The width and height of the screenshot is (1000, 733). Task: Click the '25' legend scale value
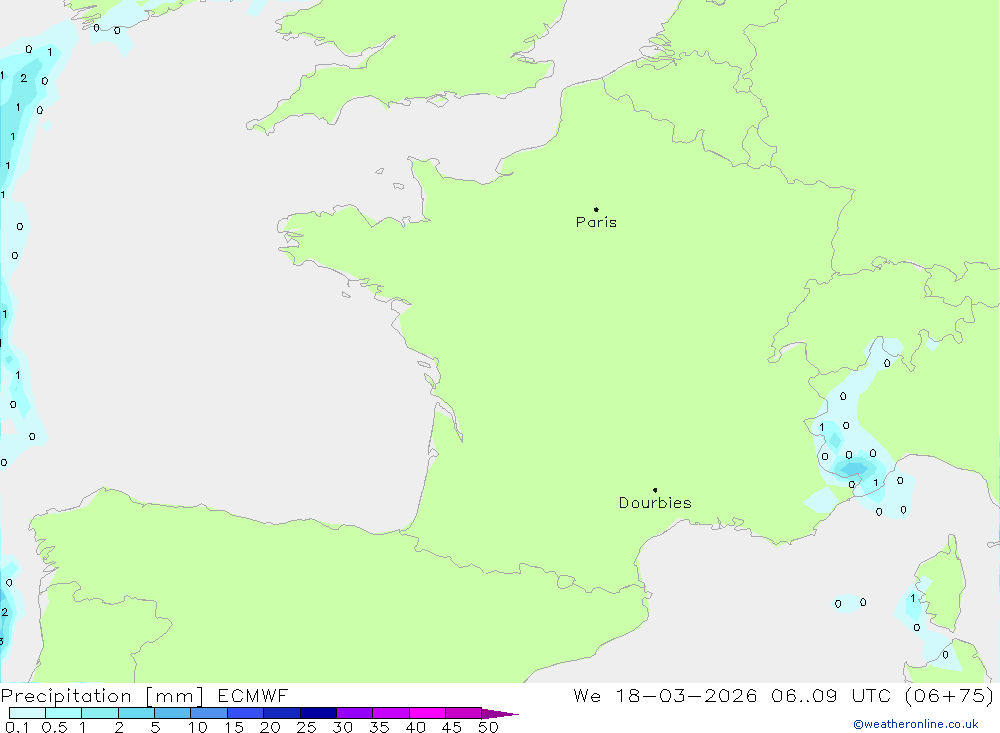click(x=307, y=727)
